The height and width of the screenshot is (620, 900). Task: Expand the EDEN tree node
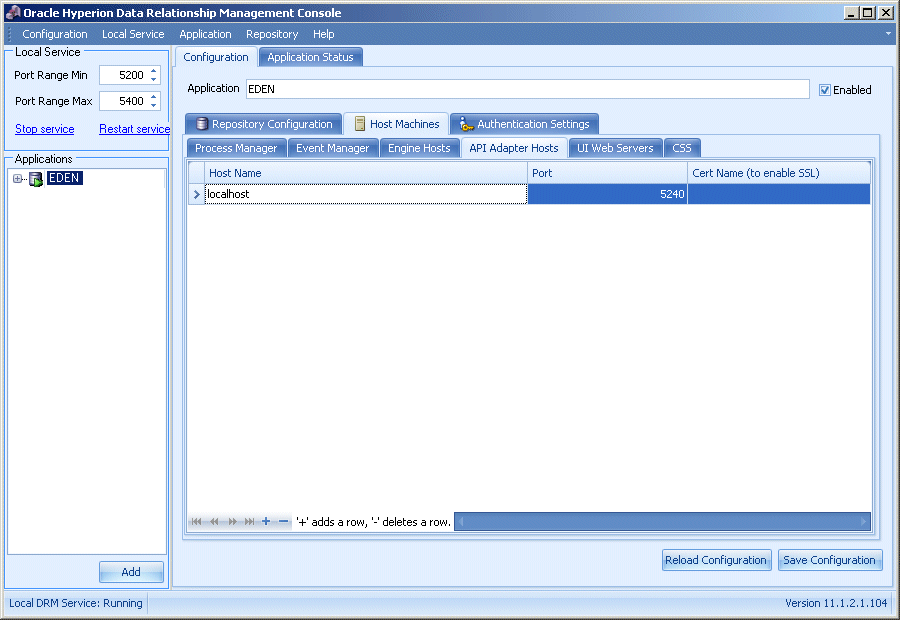coord(17,179)
